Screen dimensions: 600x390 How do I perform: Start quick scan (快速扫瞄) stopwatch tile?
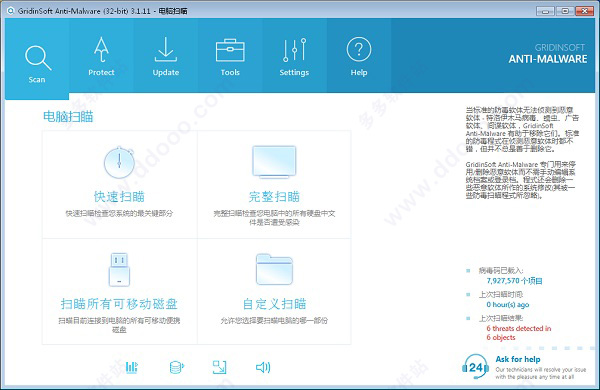coord(119,184)
